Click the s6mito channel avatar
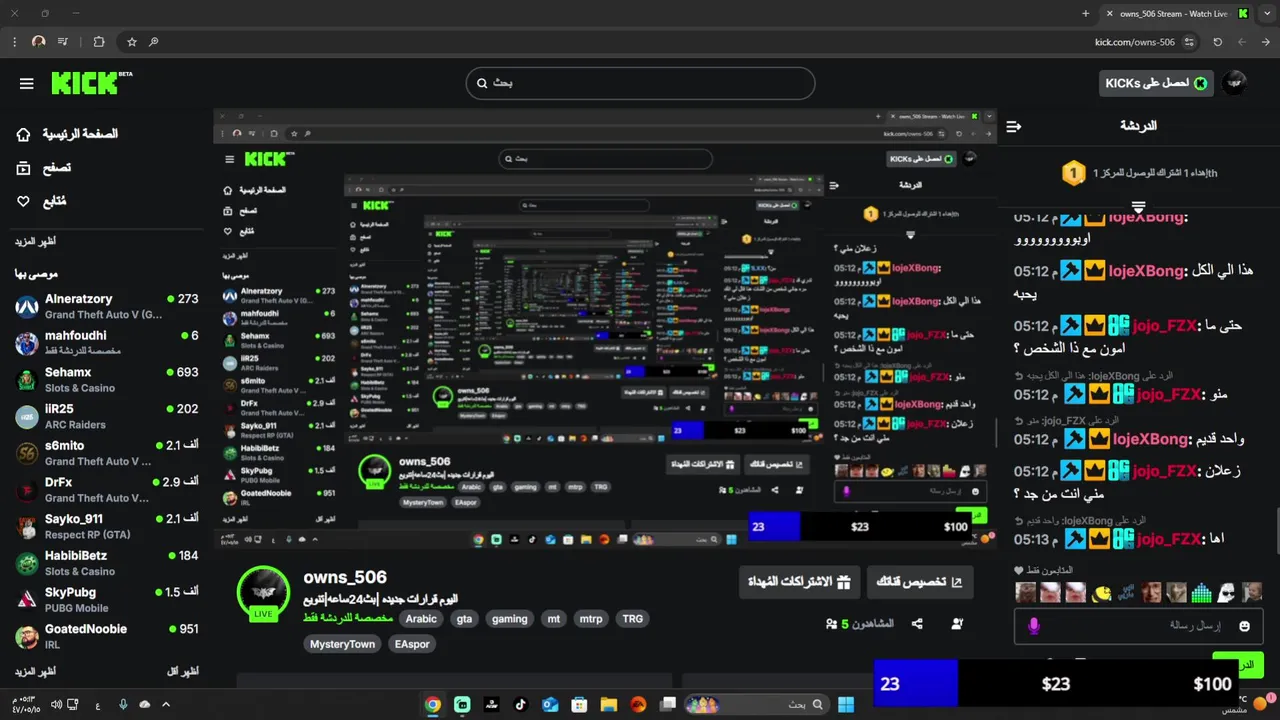The height and width of the screenshot is (720, 1280). (x=27, y=453)
